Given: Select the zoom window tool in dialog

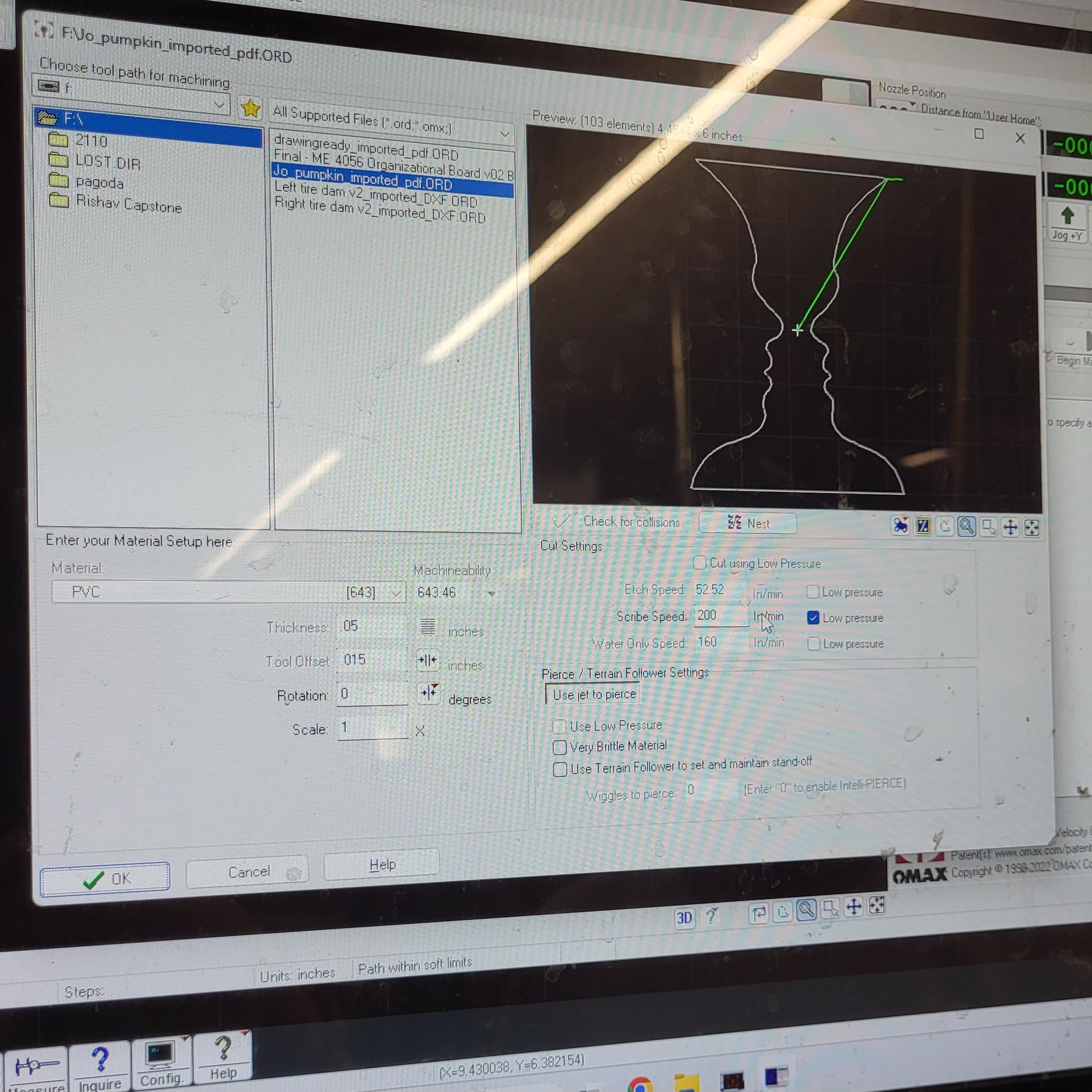Looking at the screenshot, I should (989, 527).
